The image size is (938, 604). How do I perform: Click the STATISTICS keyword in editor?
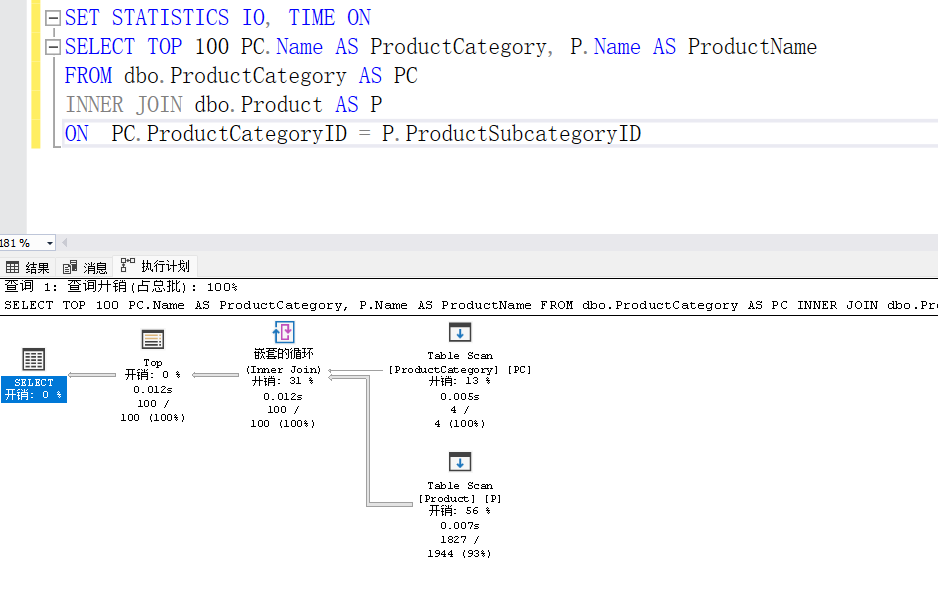pos(170,17)
